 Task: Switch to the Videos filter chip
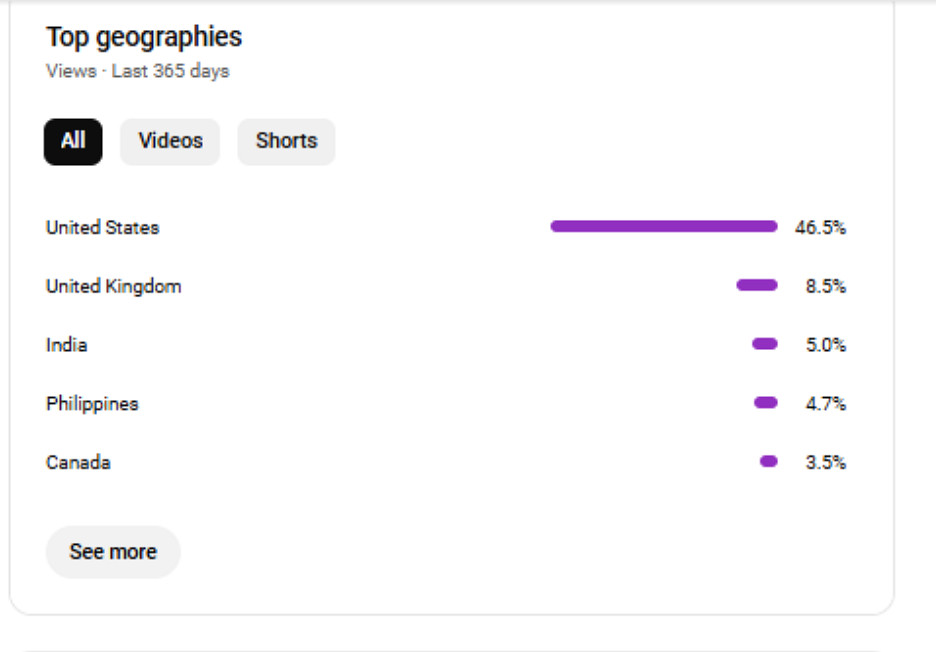click(170, 142)
